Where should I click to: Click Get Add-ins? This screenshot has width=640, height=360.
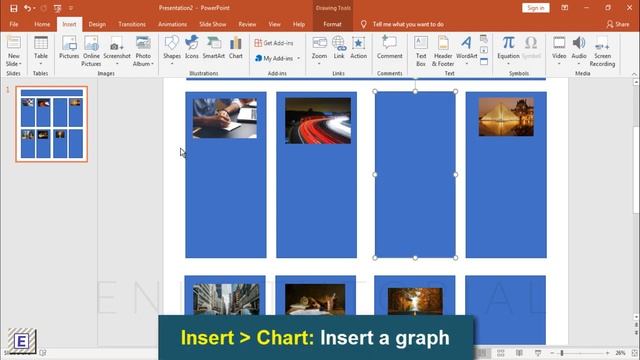tap(273, 43)
